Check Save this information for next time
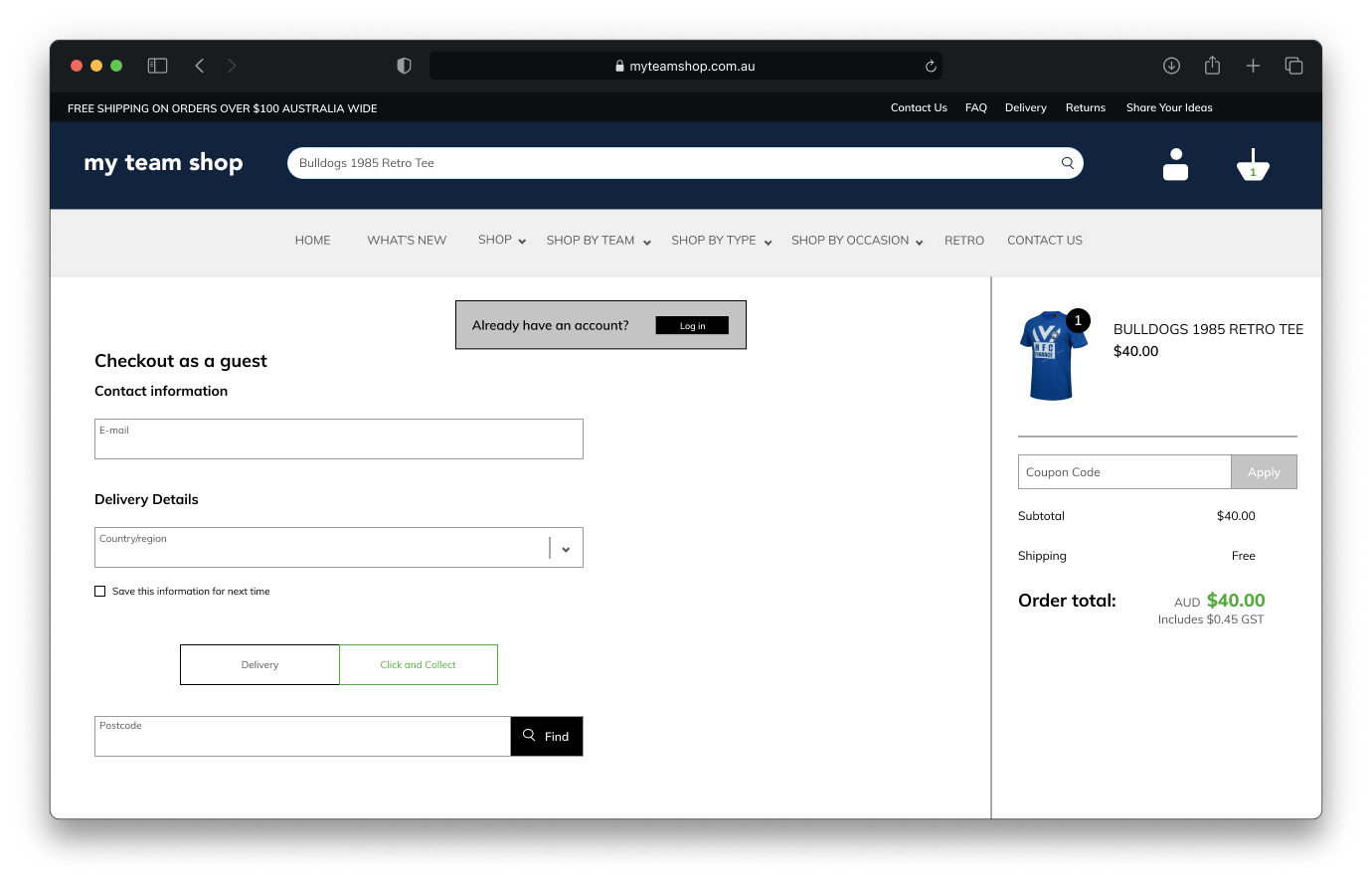The image size is (1372, 879). 99,591
